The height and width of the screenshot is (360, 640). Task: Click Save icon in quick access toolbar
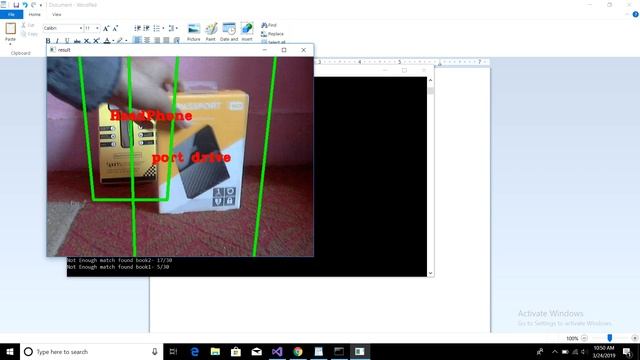[x=16, y=5]
